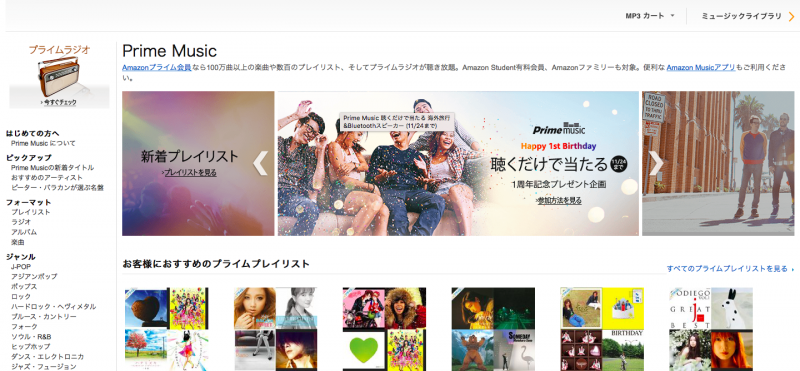Go to previous banner with left arrow

(260, 163)
